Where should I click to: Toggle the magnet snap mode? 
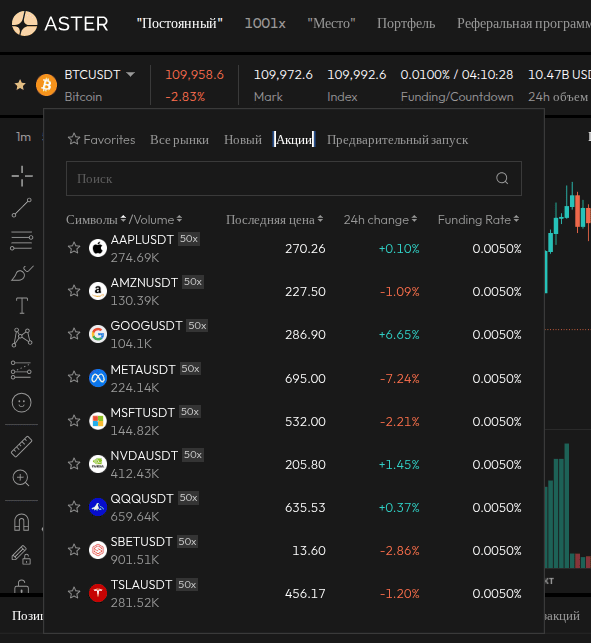click(x=21, y=522)
